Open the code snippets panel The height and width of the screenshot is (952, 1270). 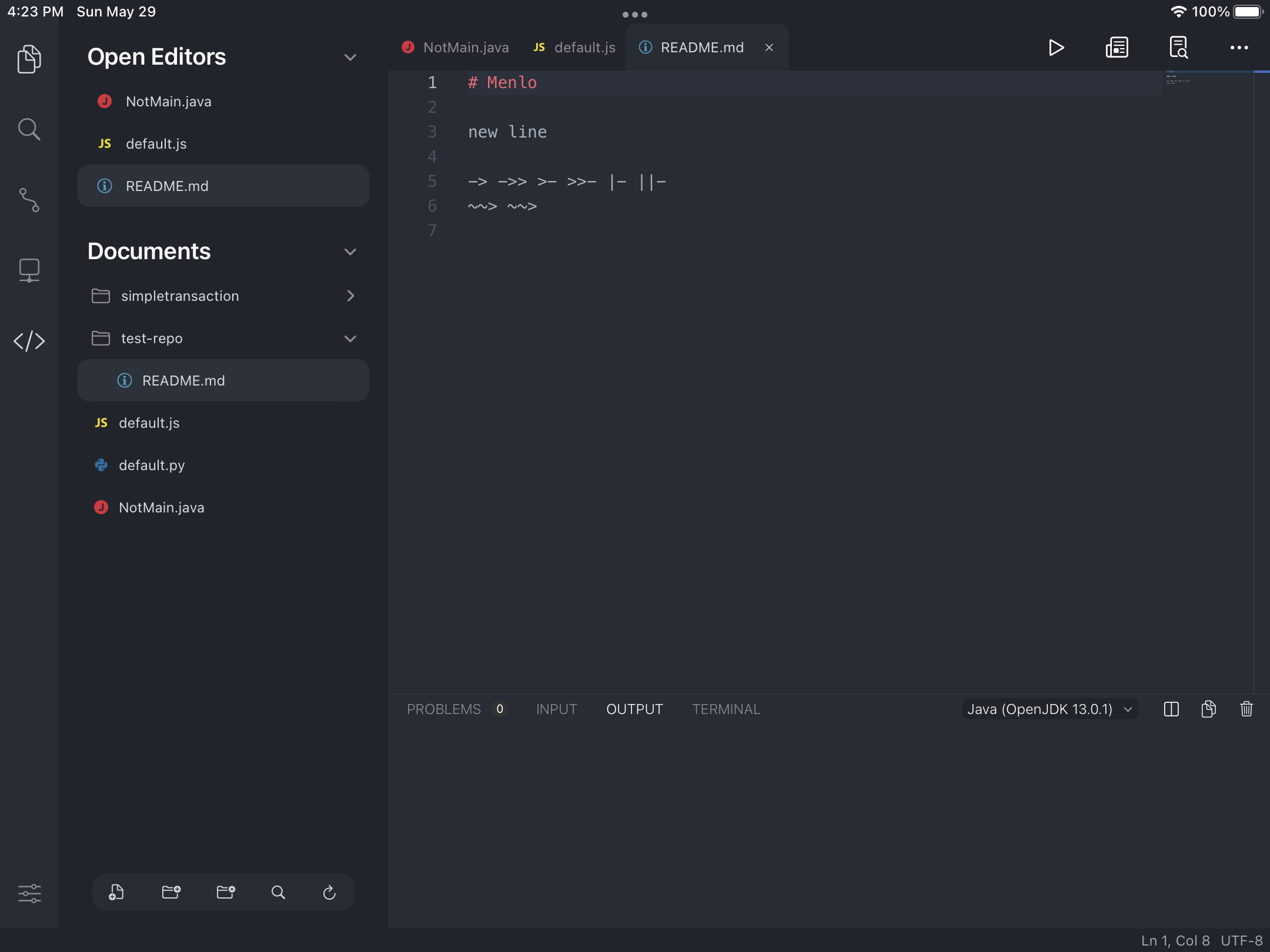click(29, 341)
